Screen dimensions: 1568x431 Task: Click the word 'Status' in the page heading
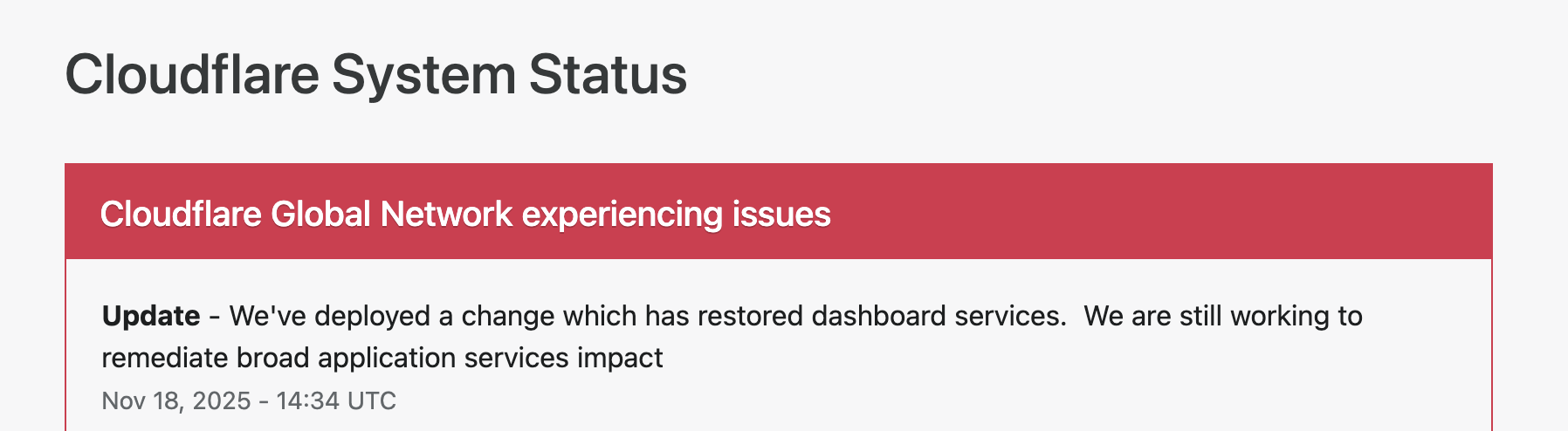tap(608, 74)
